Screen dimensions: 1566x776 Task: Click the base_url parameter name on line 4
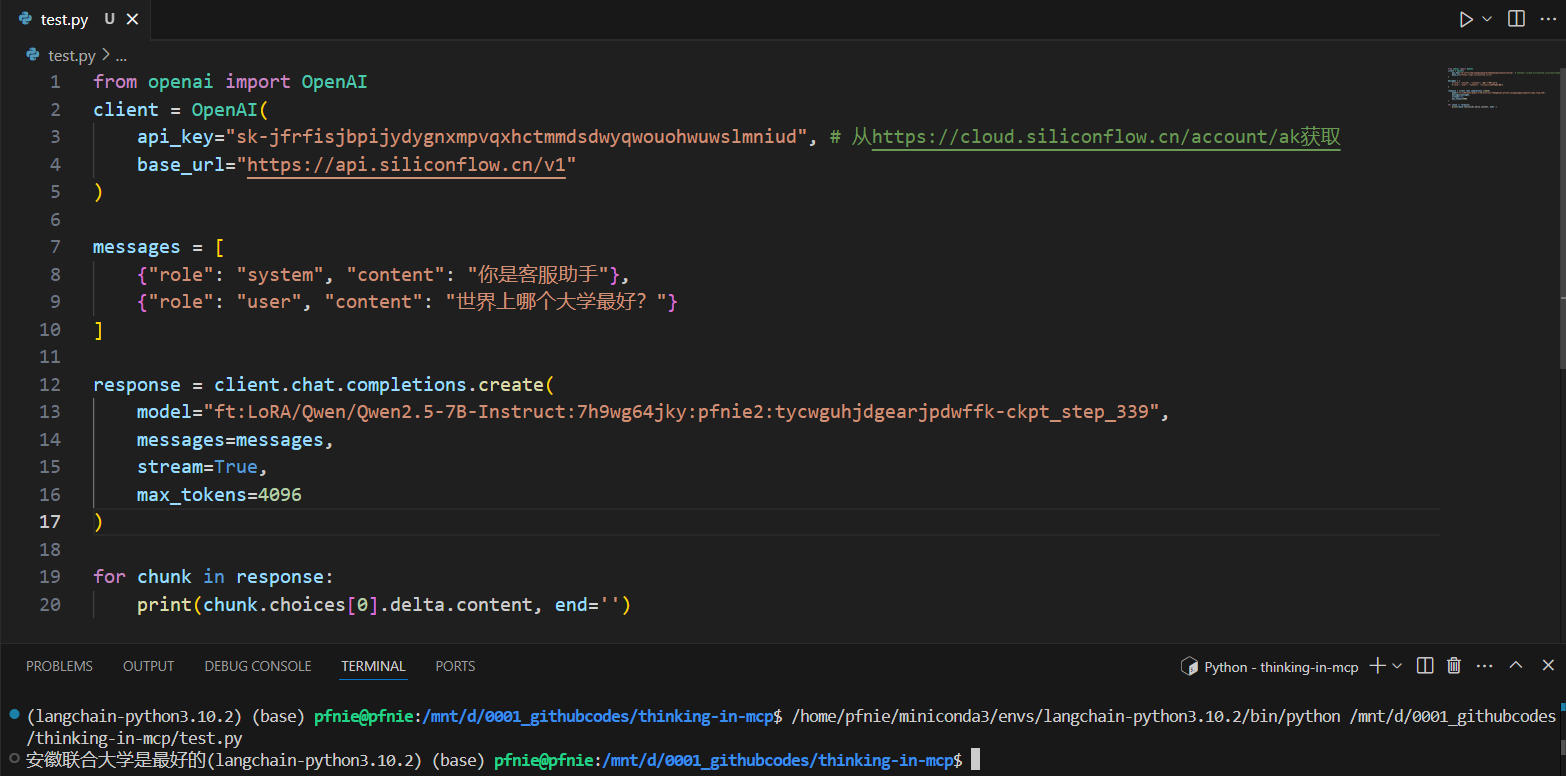tap(181, 165)
